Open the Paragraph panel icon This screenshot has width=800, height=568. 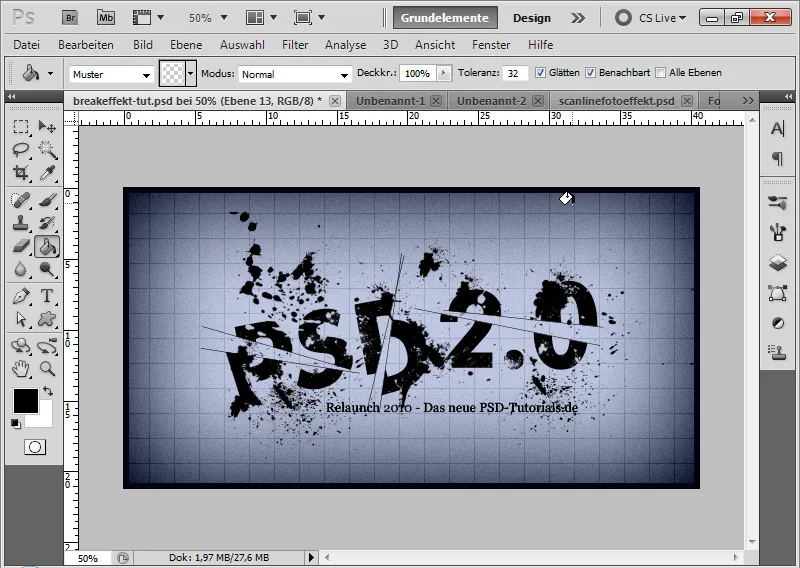pos(777,159)
